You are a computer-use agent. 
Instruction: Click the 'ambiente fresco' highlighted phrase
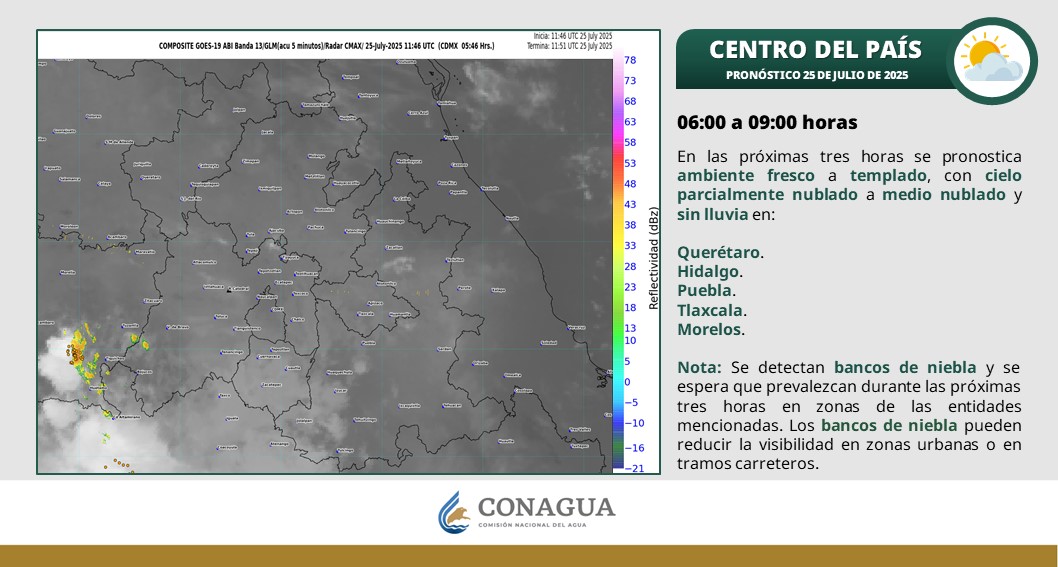[746, 176]
